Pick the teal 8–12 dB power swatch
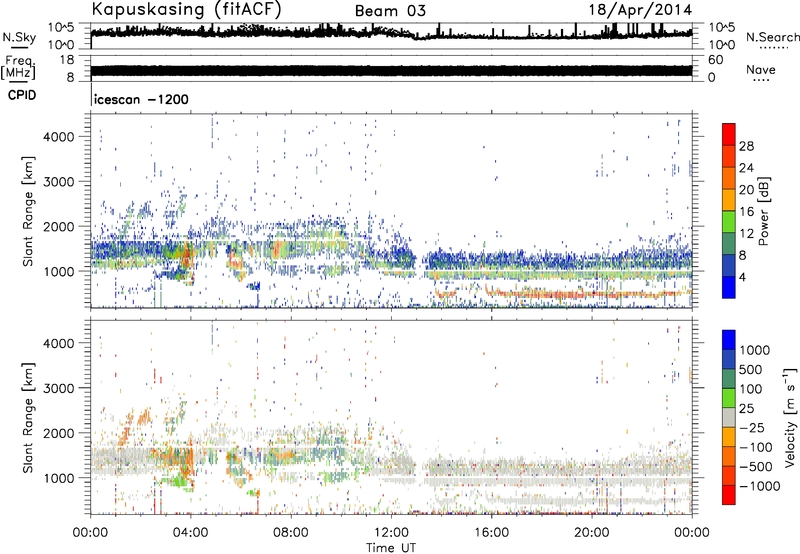The width and height of the screenshot is (800, 554). (729, 244)
